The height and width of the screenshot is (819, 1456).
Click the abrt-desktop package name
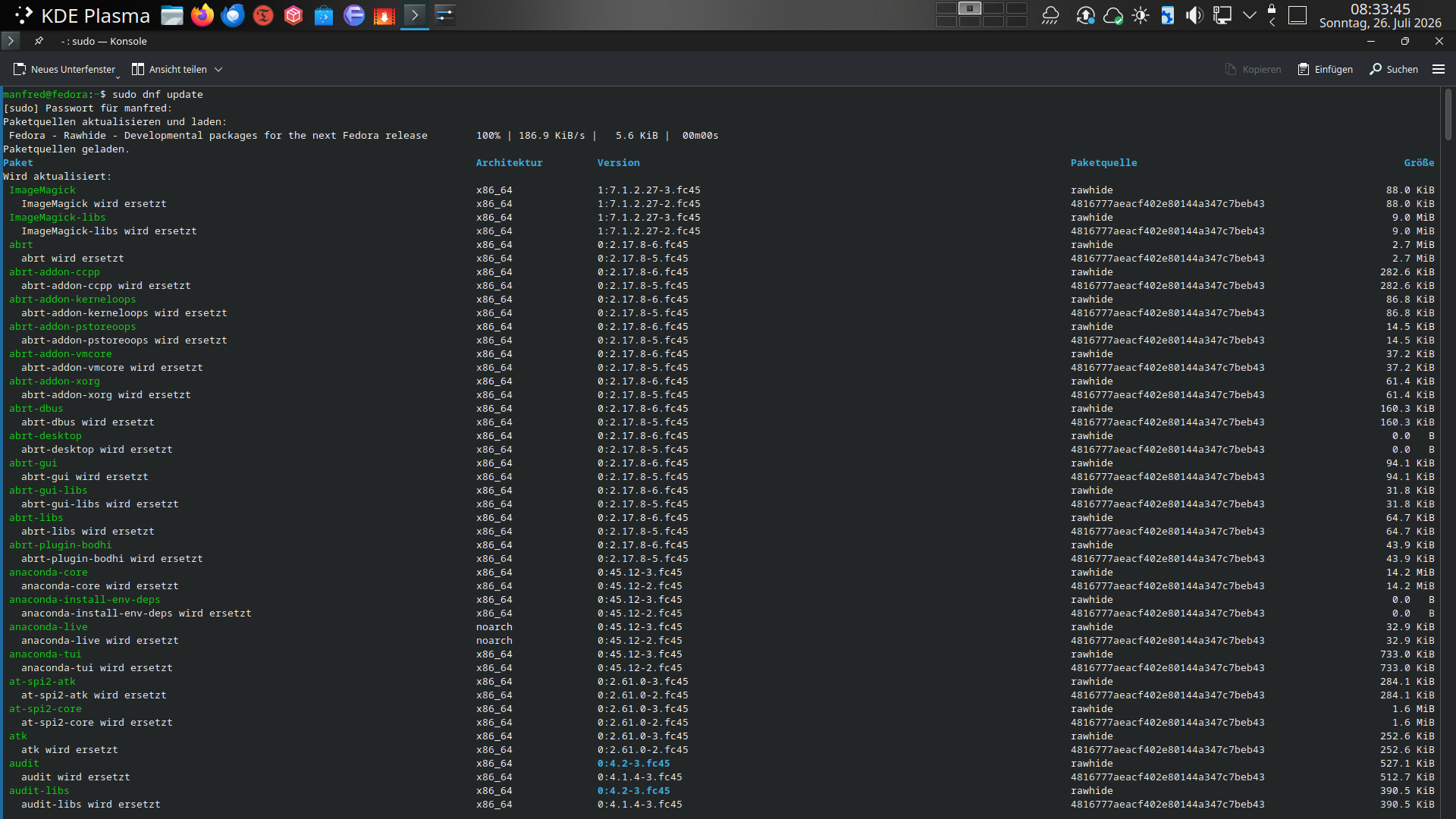point(45,436)
